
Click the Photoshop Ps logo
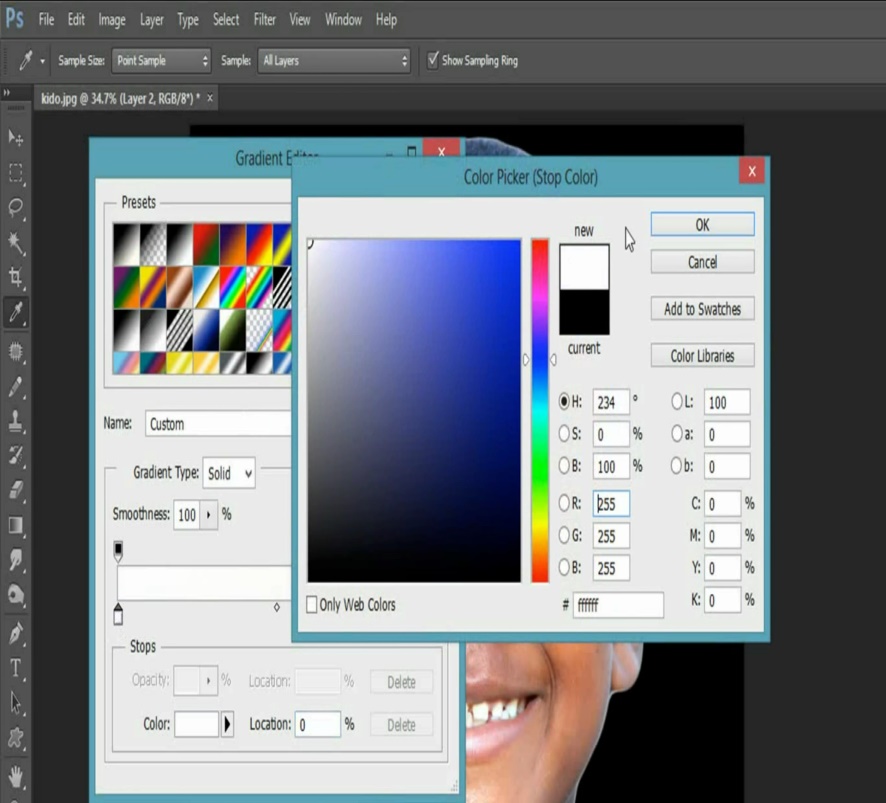click(14, 19)
